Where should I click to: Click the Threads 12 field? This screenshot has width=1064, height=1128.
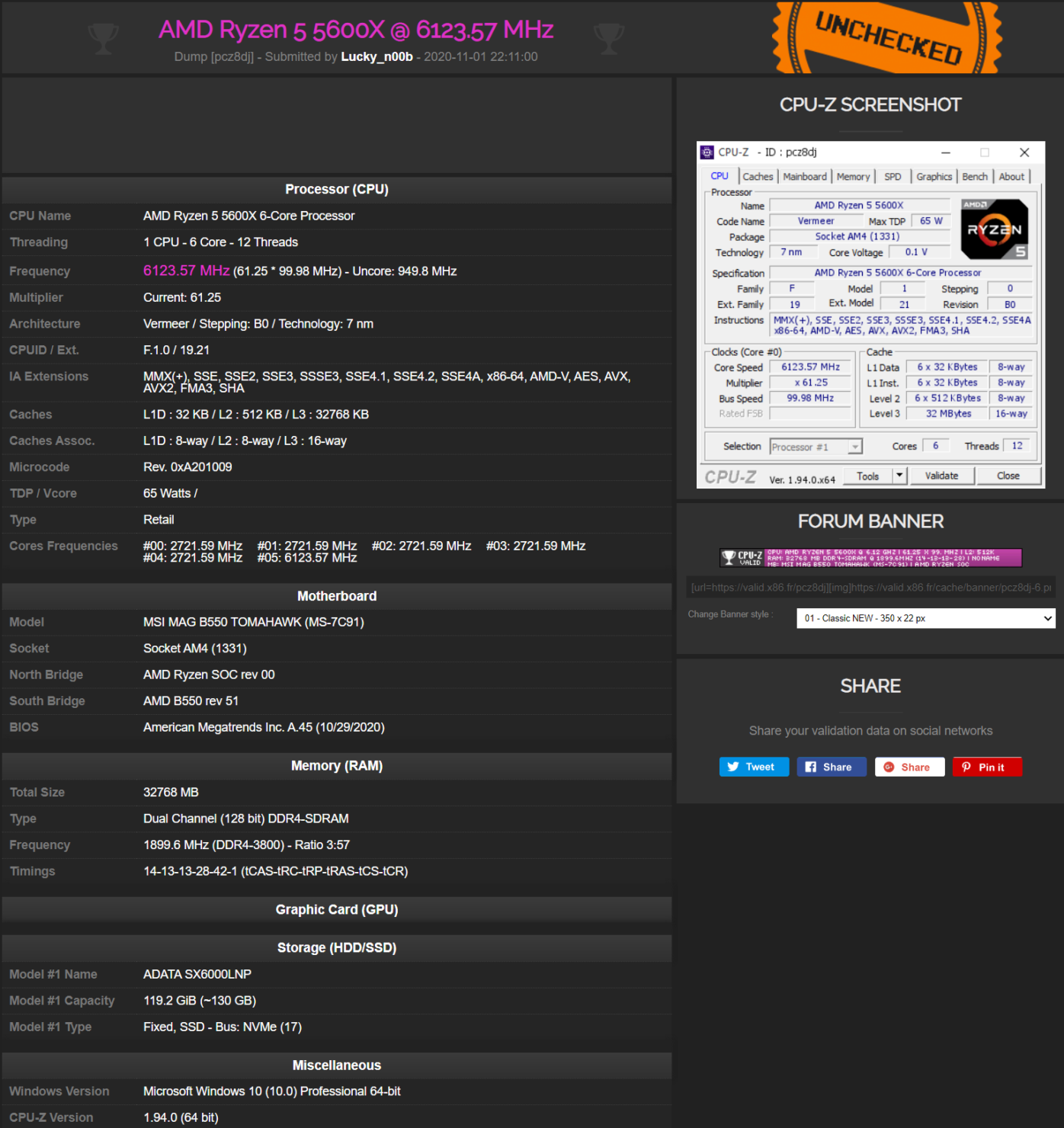click(1017, 446)
